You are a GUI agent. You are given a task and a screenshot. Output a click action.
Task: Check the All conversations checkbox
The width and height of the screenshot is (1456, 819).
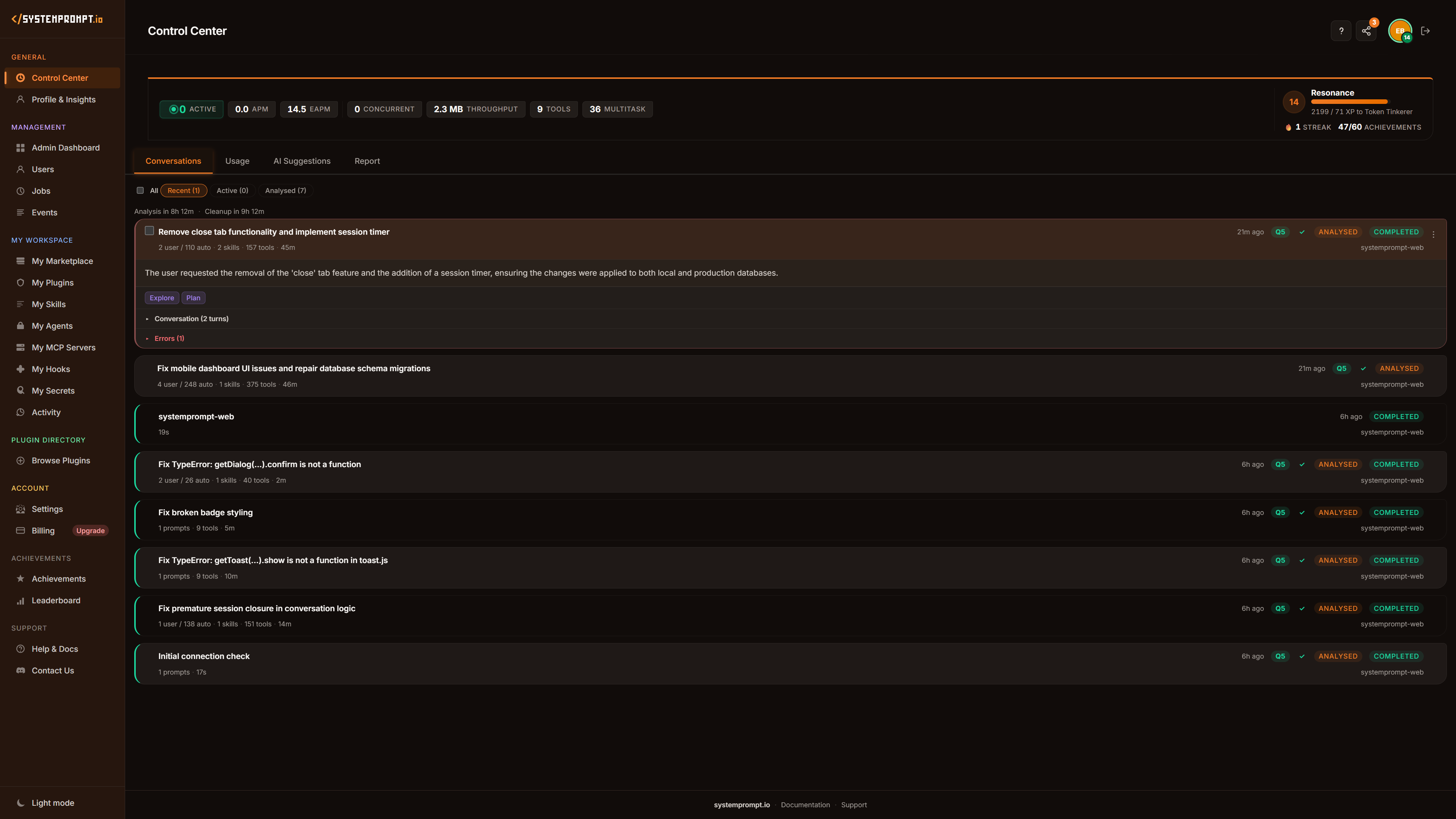coord(140,190)
